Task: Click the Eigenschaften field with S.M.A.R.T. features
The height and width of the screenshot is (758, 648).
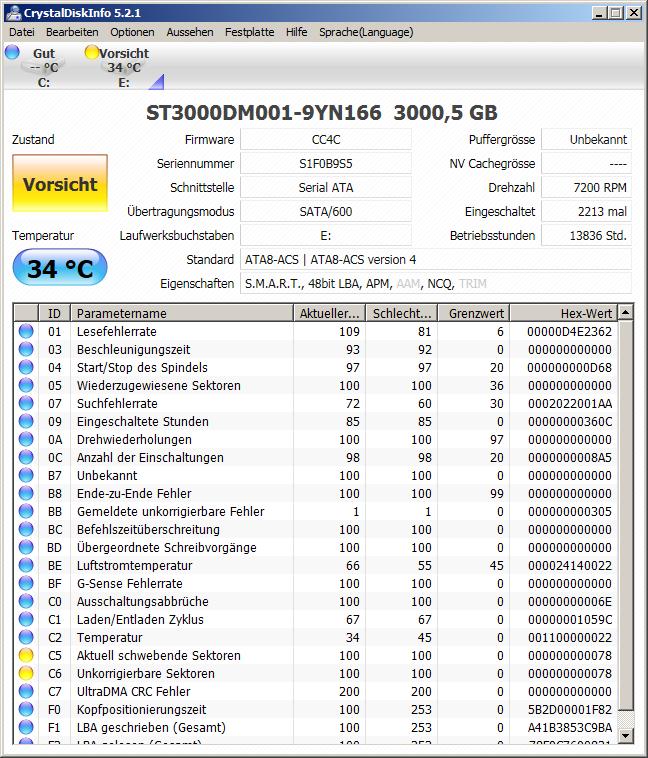Action: pyautogui.click(x=436, y=283)
